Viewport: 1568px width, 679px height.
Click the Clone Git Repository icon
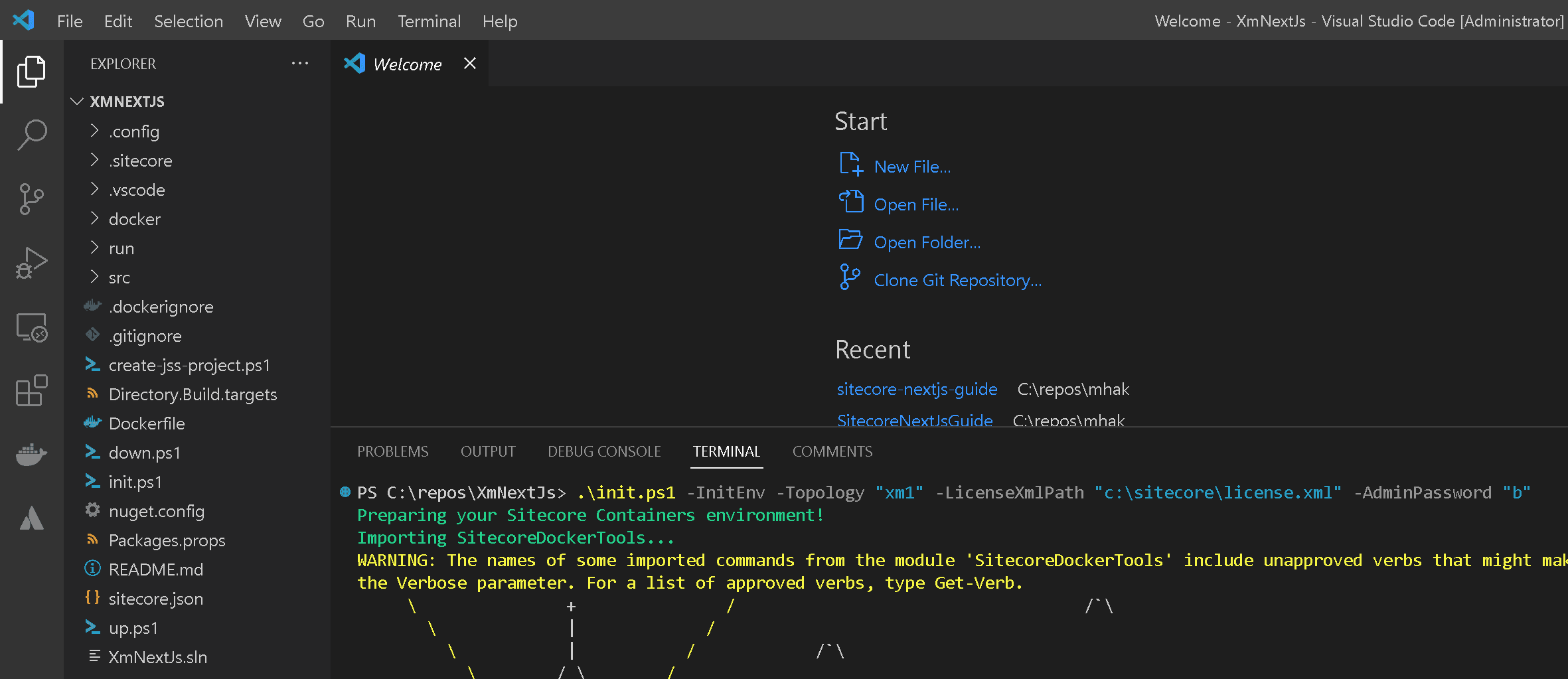850,277
